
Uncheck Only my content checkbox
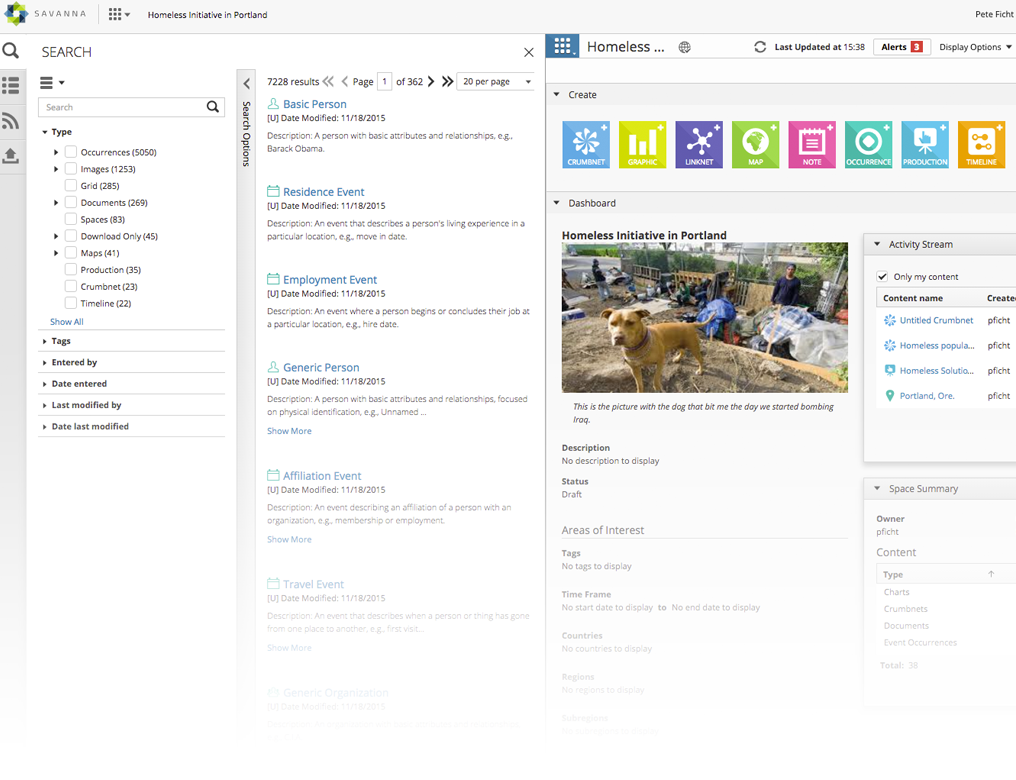pos(882,277)
